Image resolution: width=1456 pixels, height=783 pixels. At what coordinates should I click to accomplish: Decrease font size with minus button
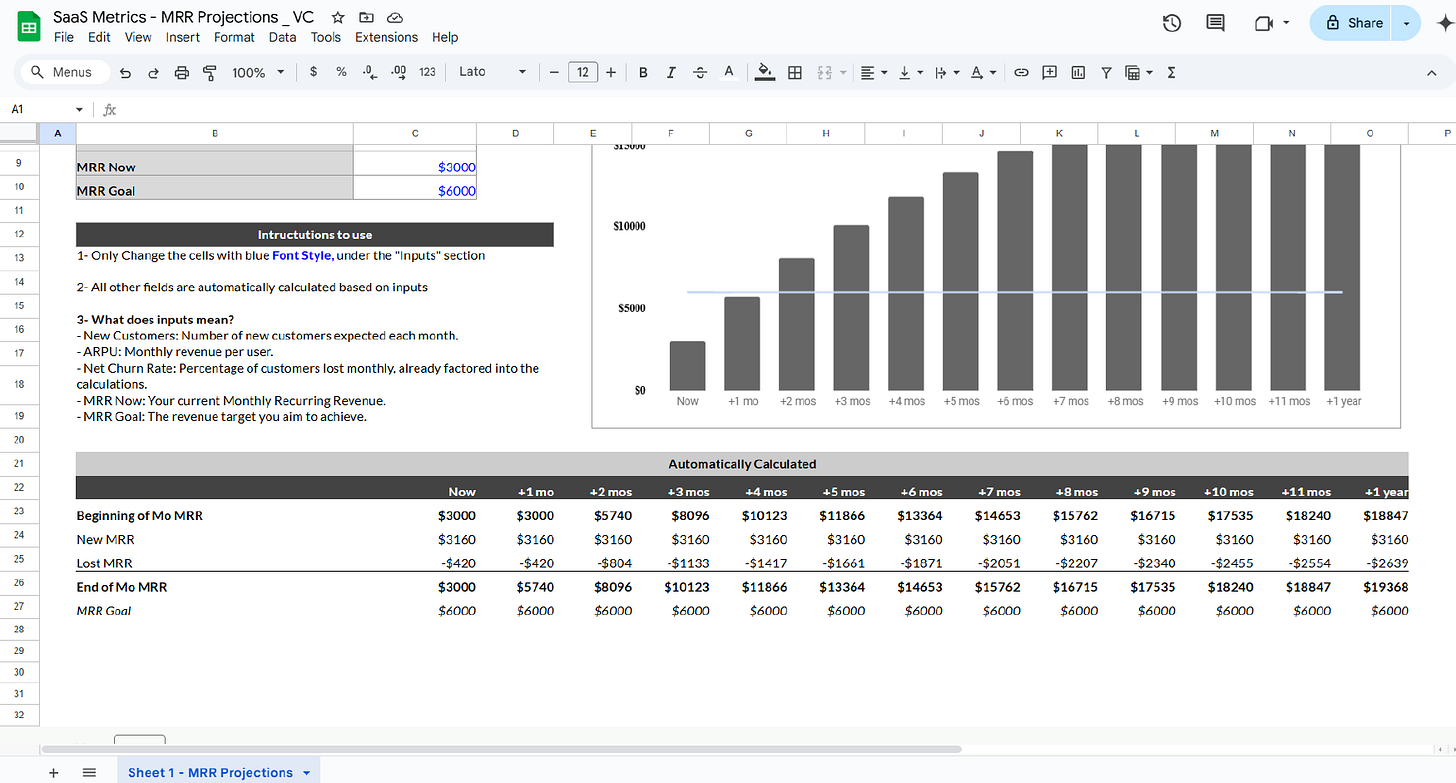[553, 72]
